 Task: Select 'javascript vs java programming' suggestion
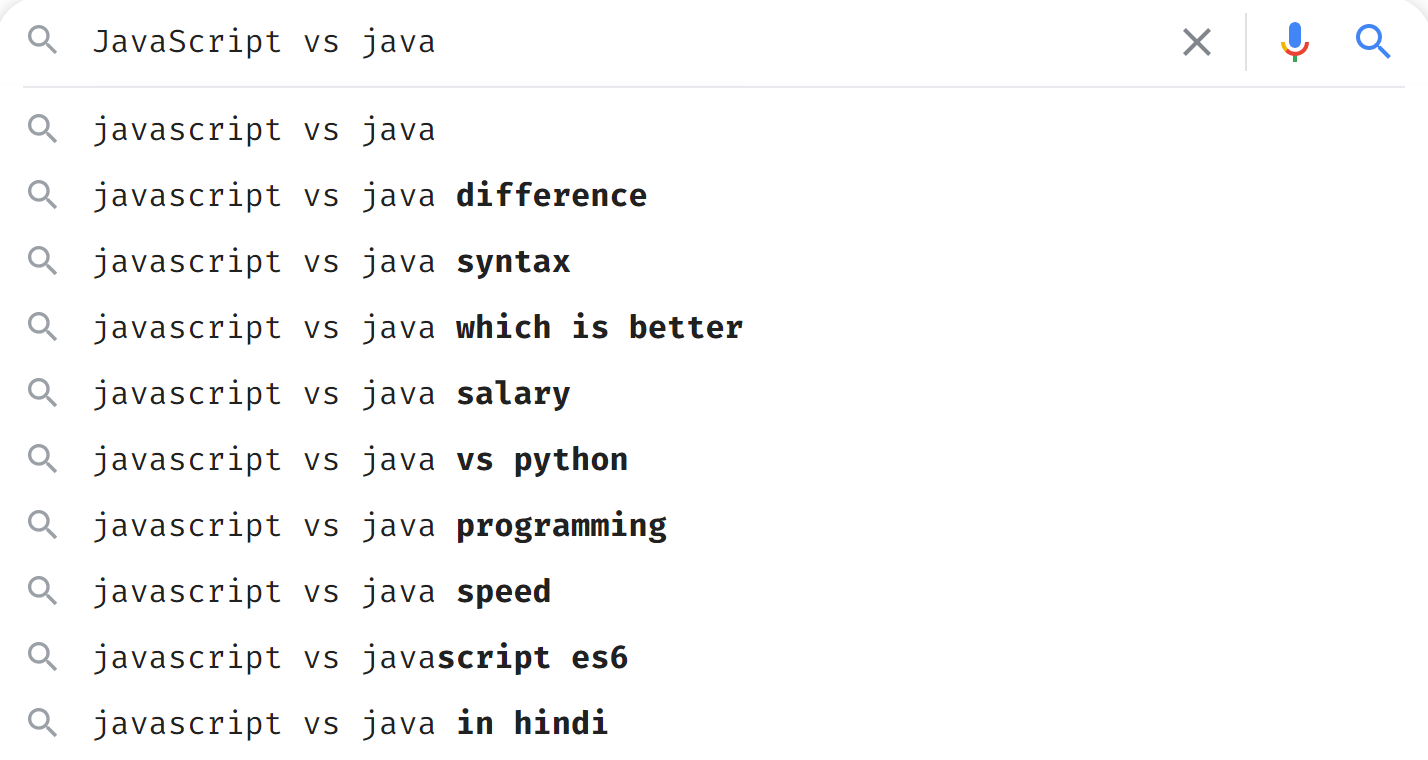714,525
